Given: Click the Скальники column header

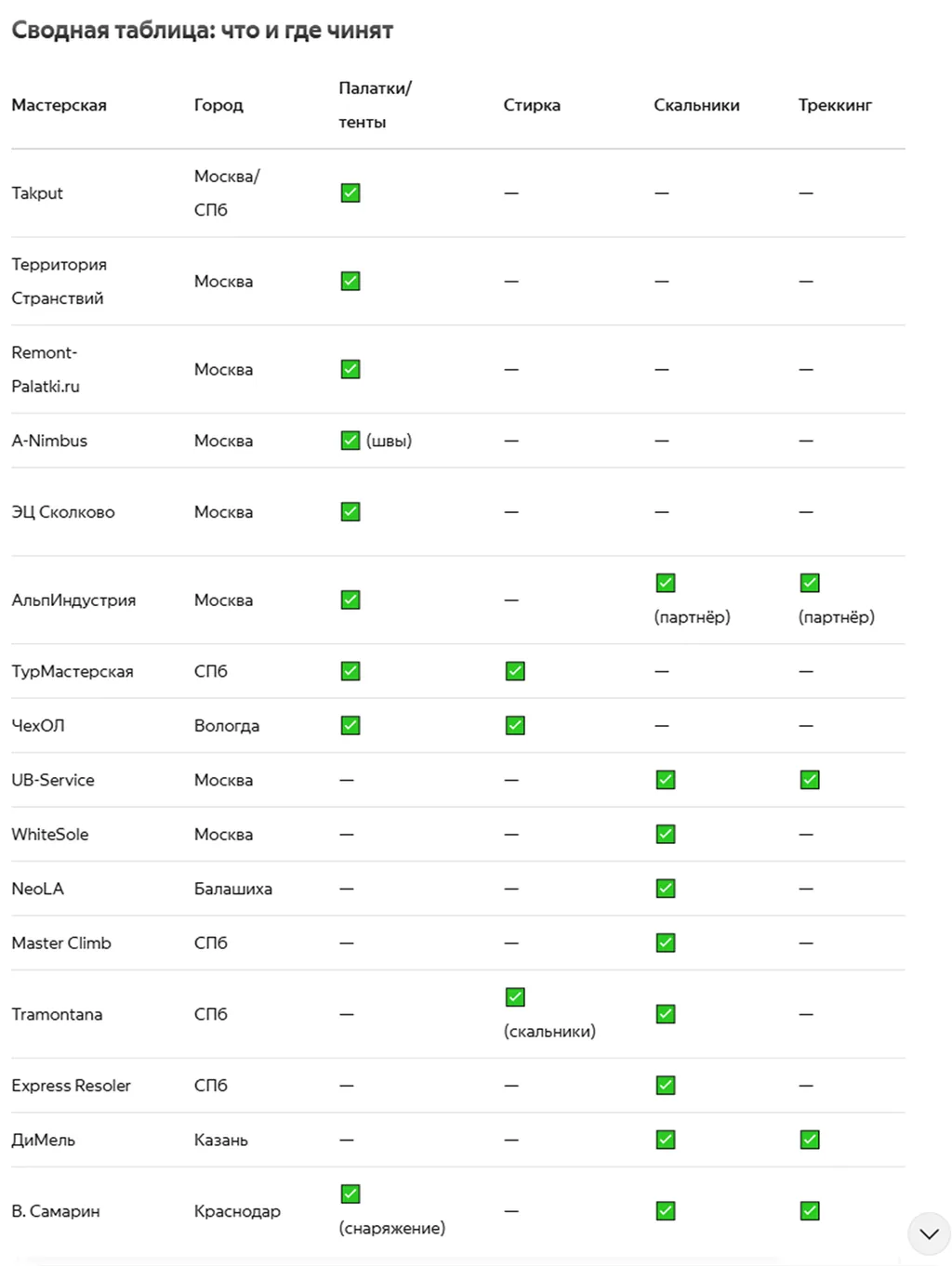Looking at the screenshot, I should click(x=696, y=105).
